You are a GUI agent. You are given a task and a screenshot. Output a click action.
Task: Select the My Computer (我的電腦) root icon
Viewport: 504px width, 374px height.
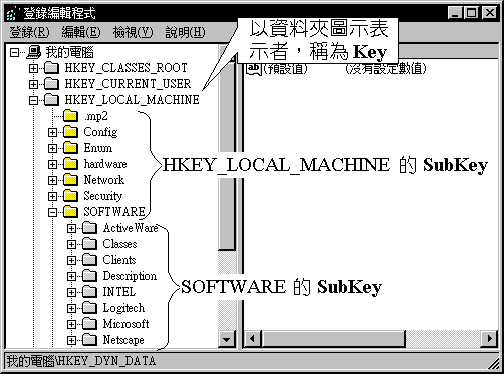[34, 52]
